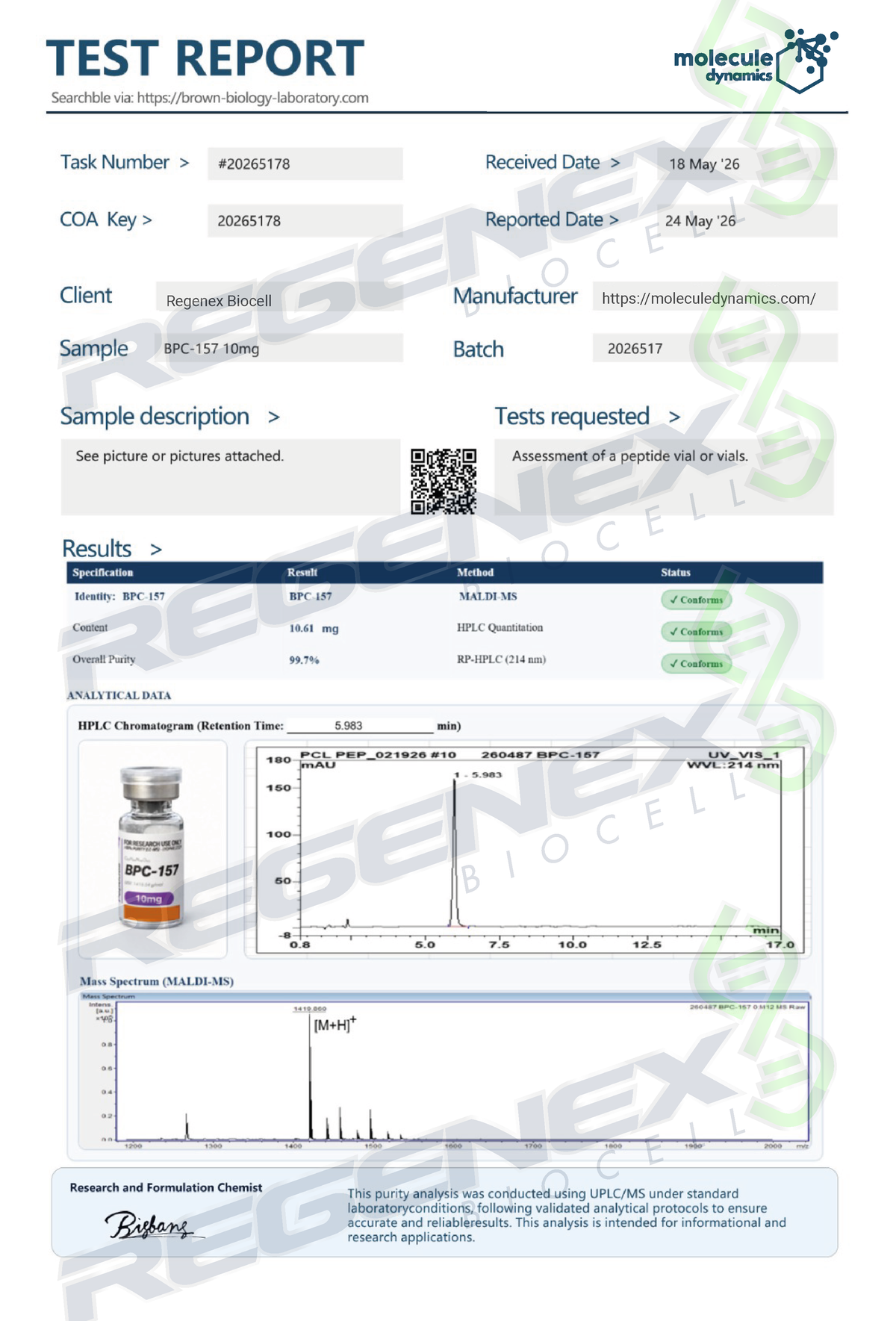Image resolution: width=896 pixels, height=1321 pixels.
Task: Click the ANALYTICAL DATA label
Action: pos(119,695)
